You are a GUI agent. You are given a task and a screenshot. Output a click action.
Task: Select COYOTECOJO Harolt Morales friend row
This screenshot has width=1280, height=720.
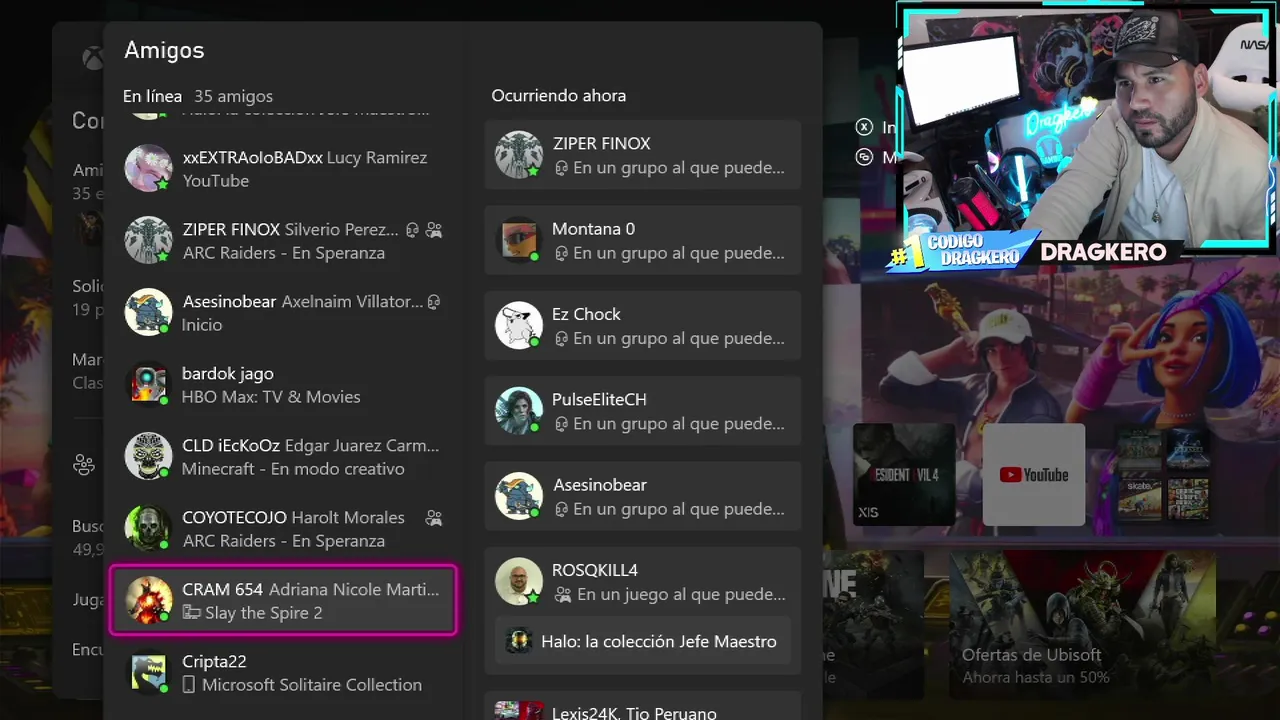(x=283, y=529)
